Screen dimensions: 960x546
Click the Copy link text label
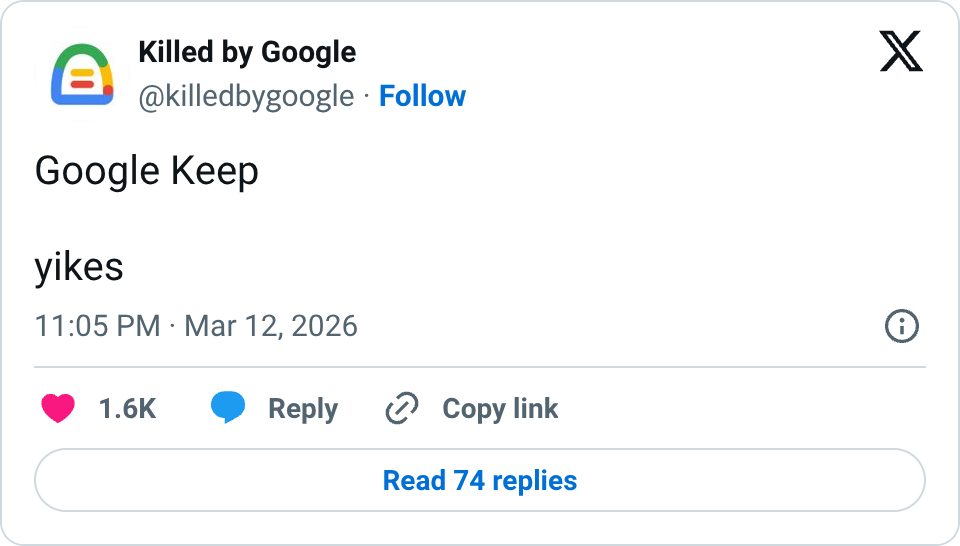click(x=500, y=408)
